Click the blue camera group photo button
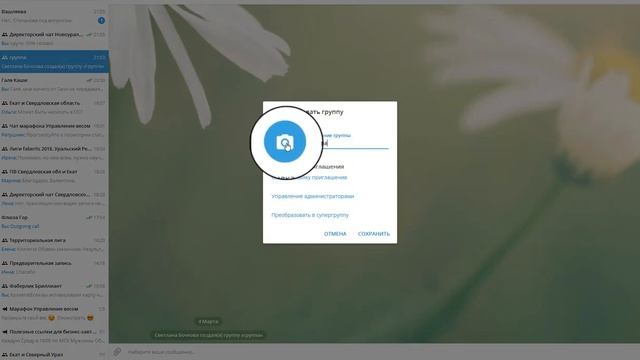This screenshot has height=360, width=640. point(285,142)
